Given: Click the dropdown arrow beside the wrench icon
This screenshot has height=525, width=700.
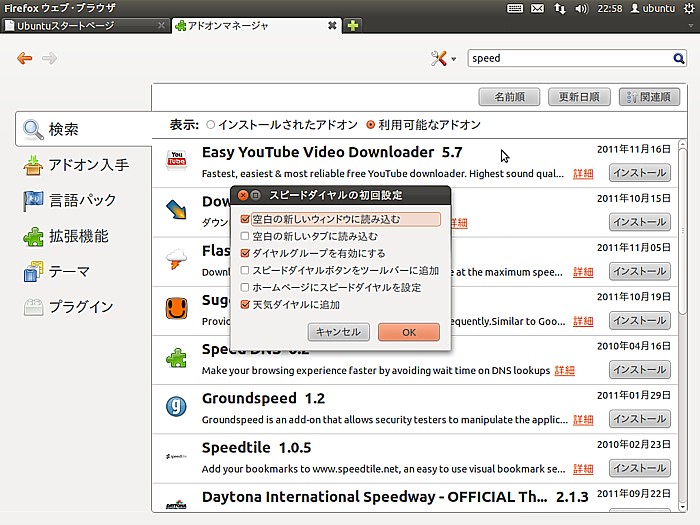Looking at the screenshot, I should 454,59.
